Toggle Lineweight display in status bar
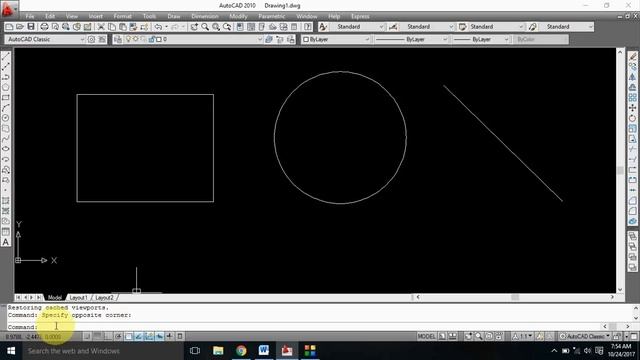Screen dimensions: 640x360 pyautogui.click(x=169, y=336)
